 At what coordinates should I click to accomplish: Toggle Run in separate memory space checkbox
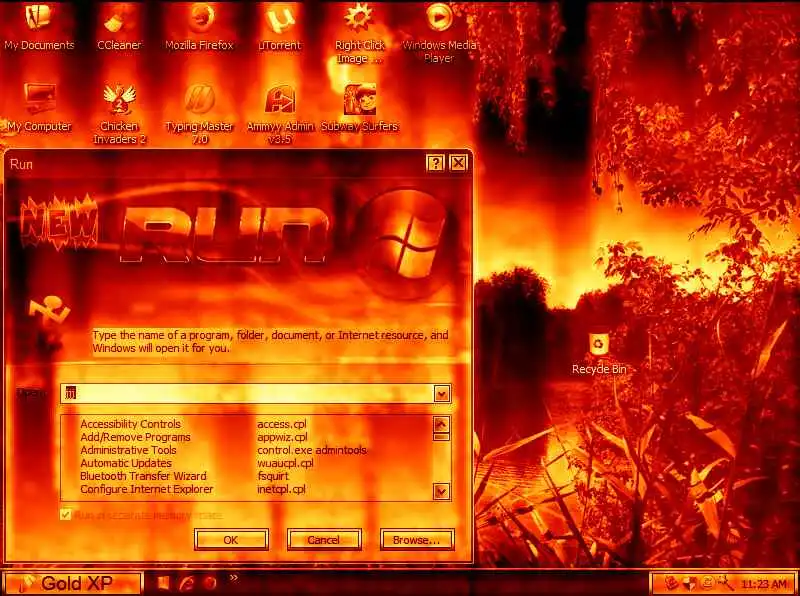(x=65, y=514)
